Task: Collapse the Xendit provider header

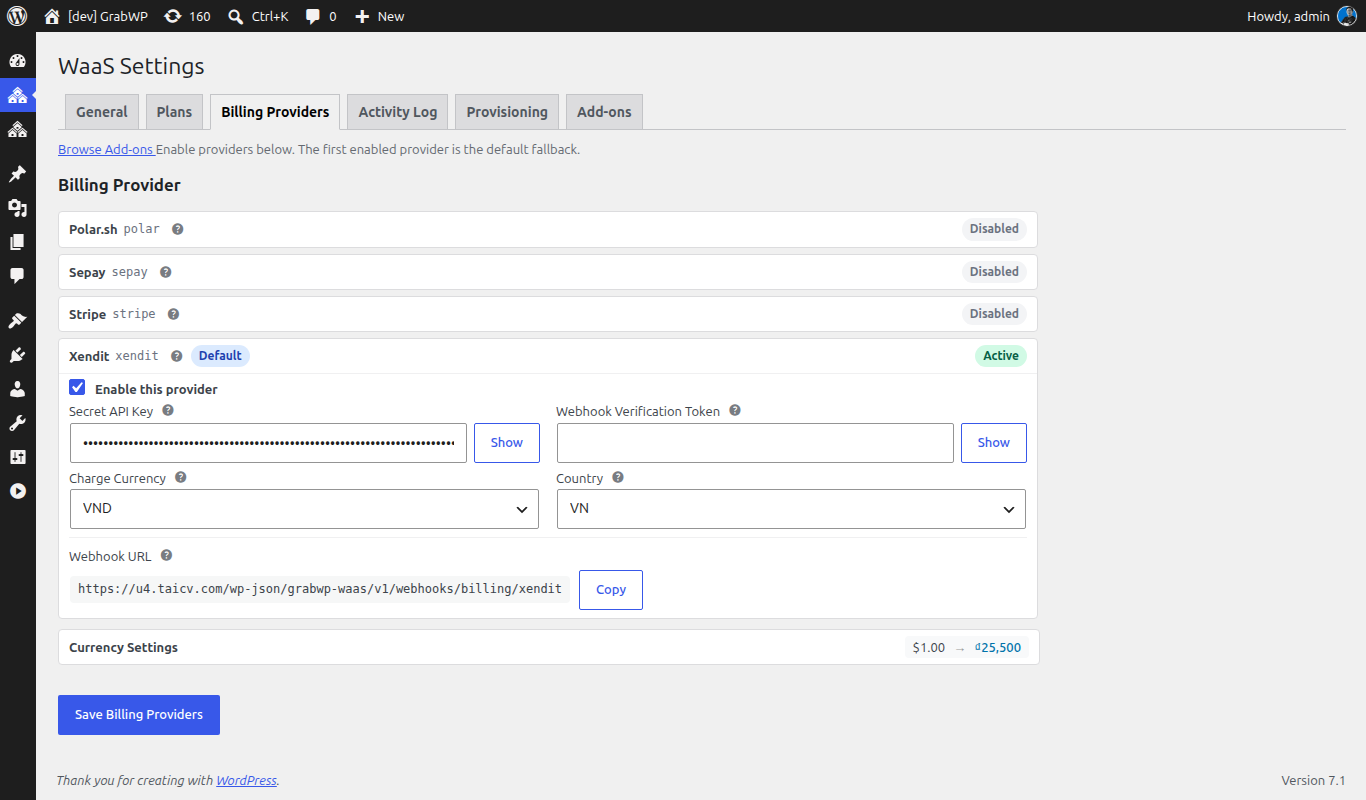Action: [x=548, y=356]
